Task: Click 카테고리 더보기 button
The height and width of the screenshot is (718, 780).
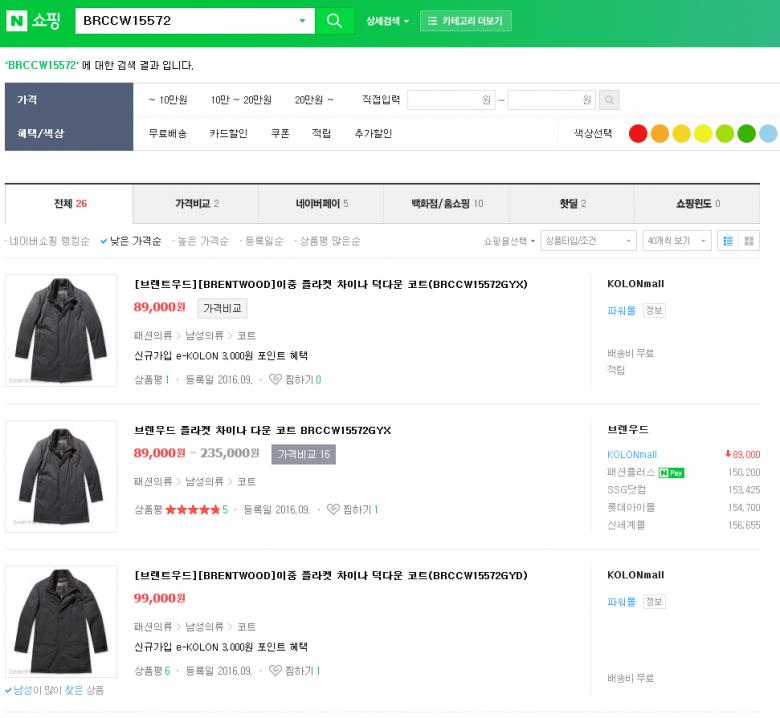Action: tap(465, 21)
